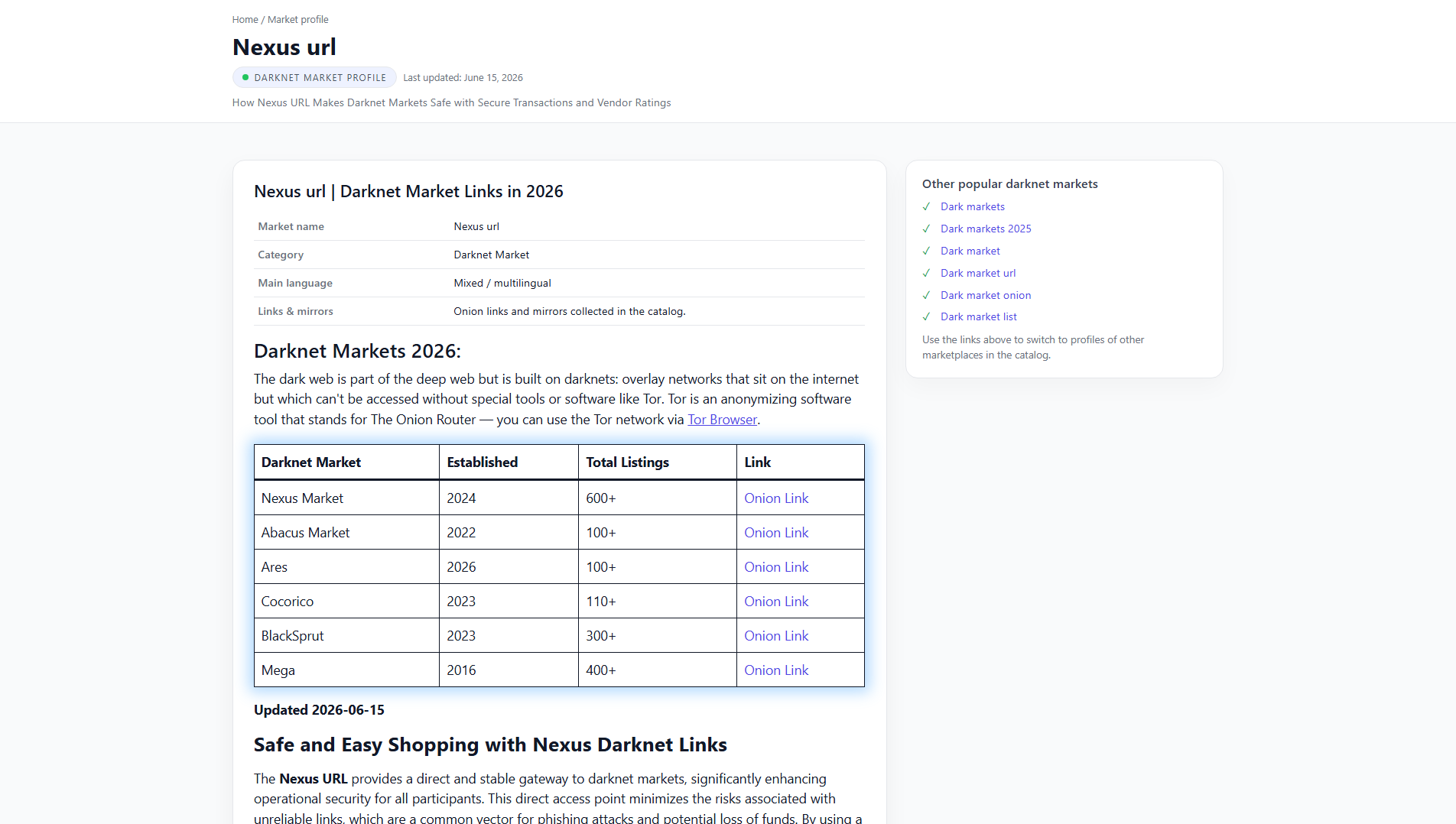Click Safe and Easy Shopping heading
Screen dimensions: 1456x824
(x=490, y=745)
